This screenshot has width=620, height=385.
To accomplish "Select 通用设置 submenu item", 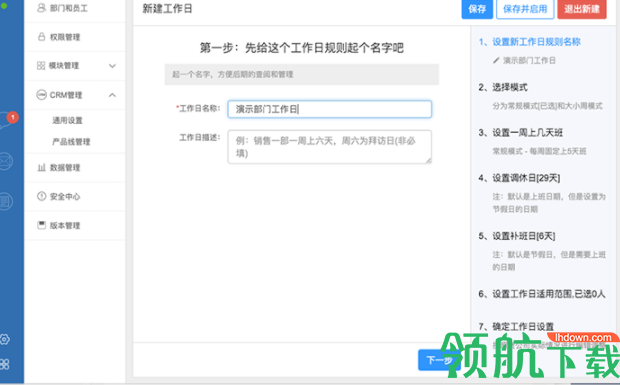I will (68, 121).
